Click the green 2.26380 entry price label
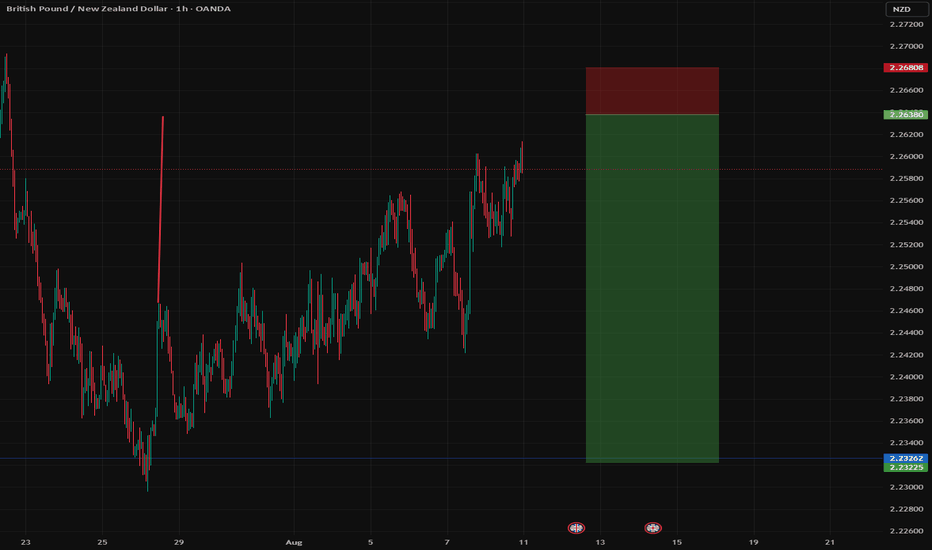This screenshot has height=550, width=932. coord(906,115)
